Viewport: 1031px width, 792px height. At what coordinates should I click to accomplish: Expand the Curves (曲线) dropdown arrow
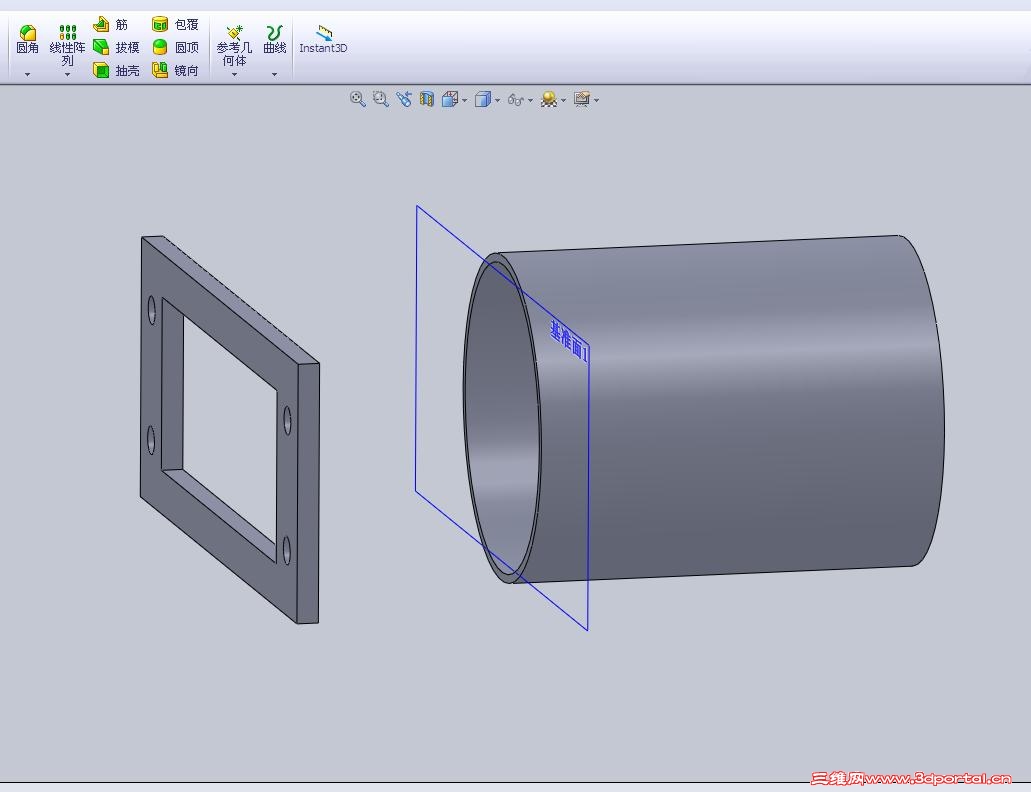pyautogui.click(x=274, y=74)
